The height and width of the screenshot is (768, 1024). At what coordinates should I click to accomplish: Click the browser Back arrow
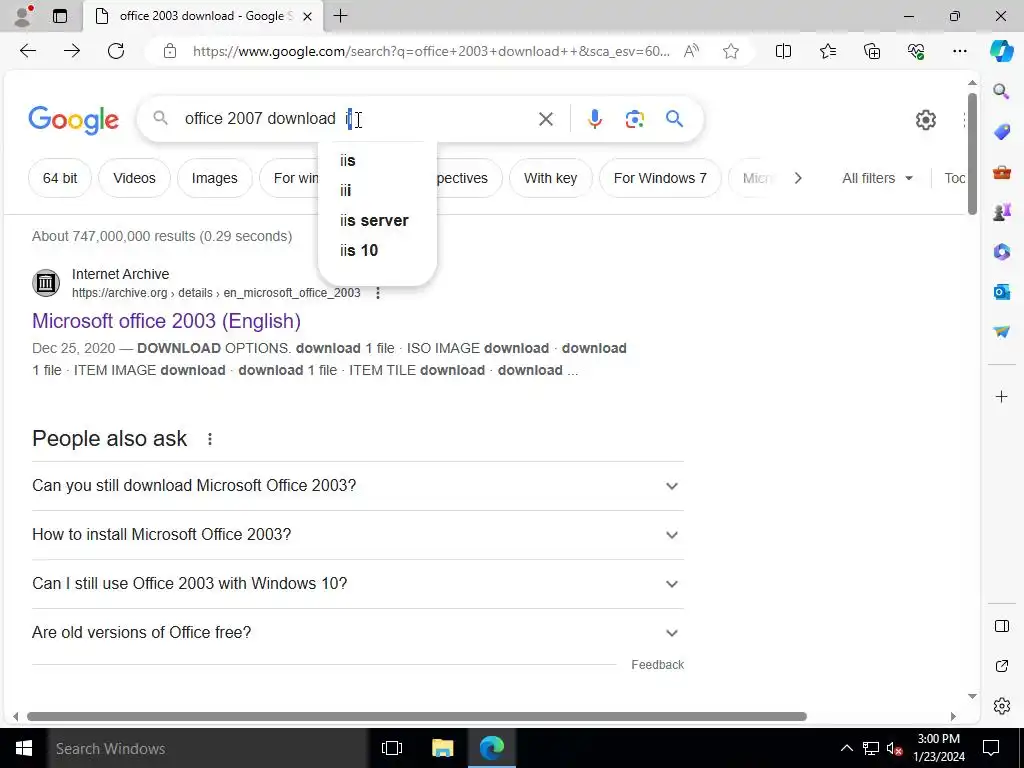pos(28,51)
